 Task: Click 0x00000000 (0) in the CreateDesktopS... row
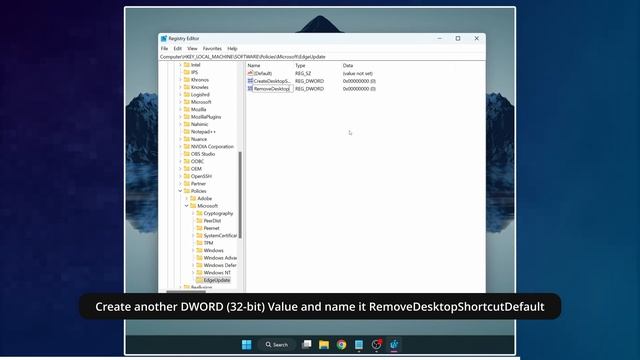359,81
